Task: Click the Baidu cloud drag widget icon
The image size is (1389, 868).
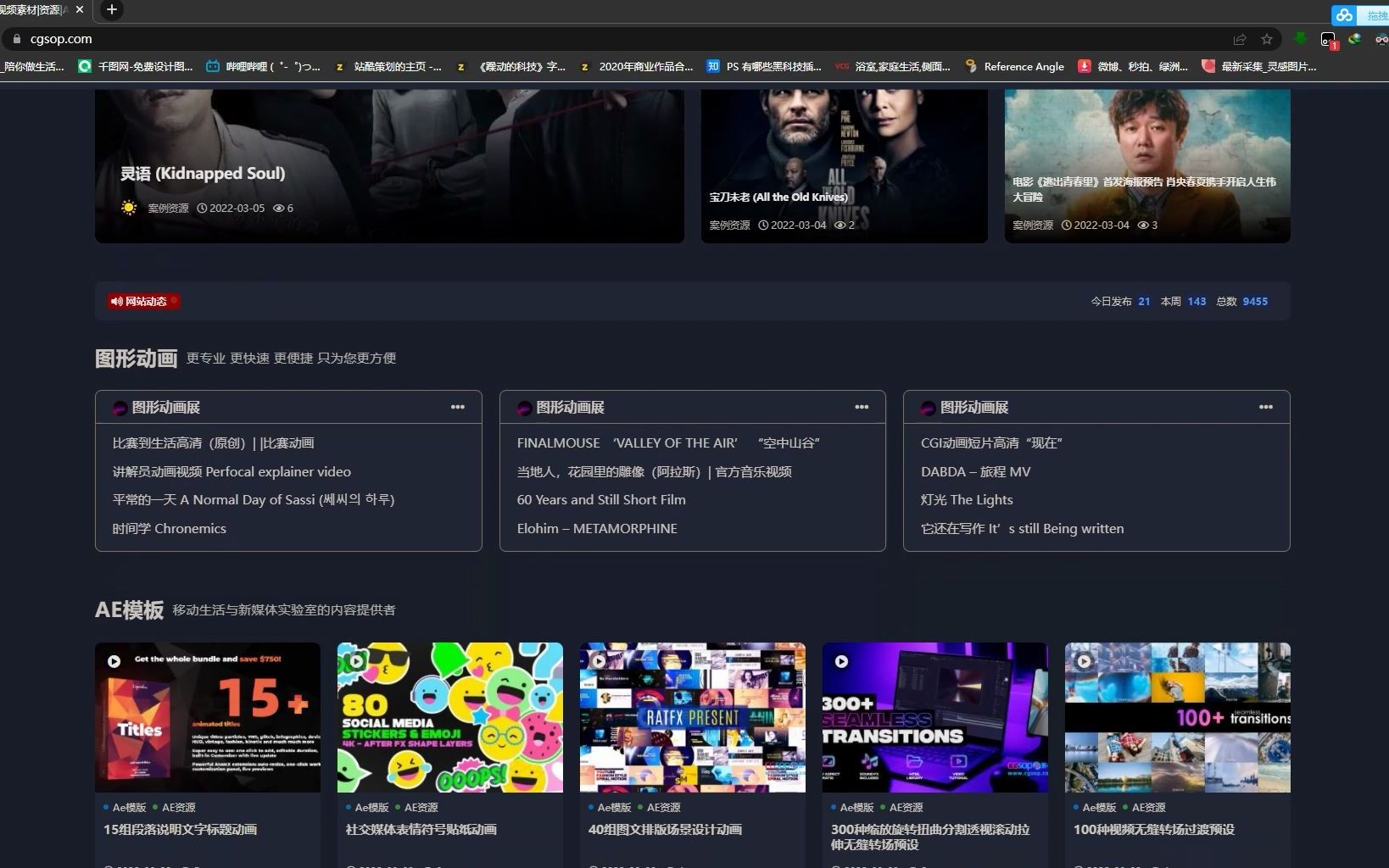Action: [1344, 15]
